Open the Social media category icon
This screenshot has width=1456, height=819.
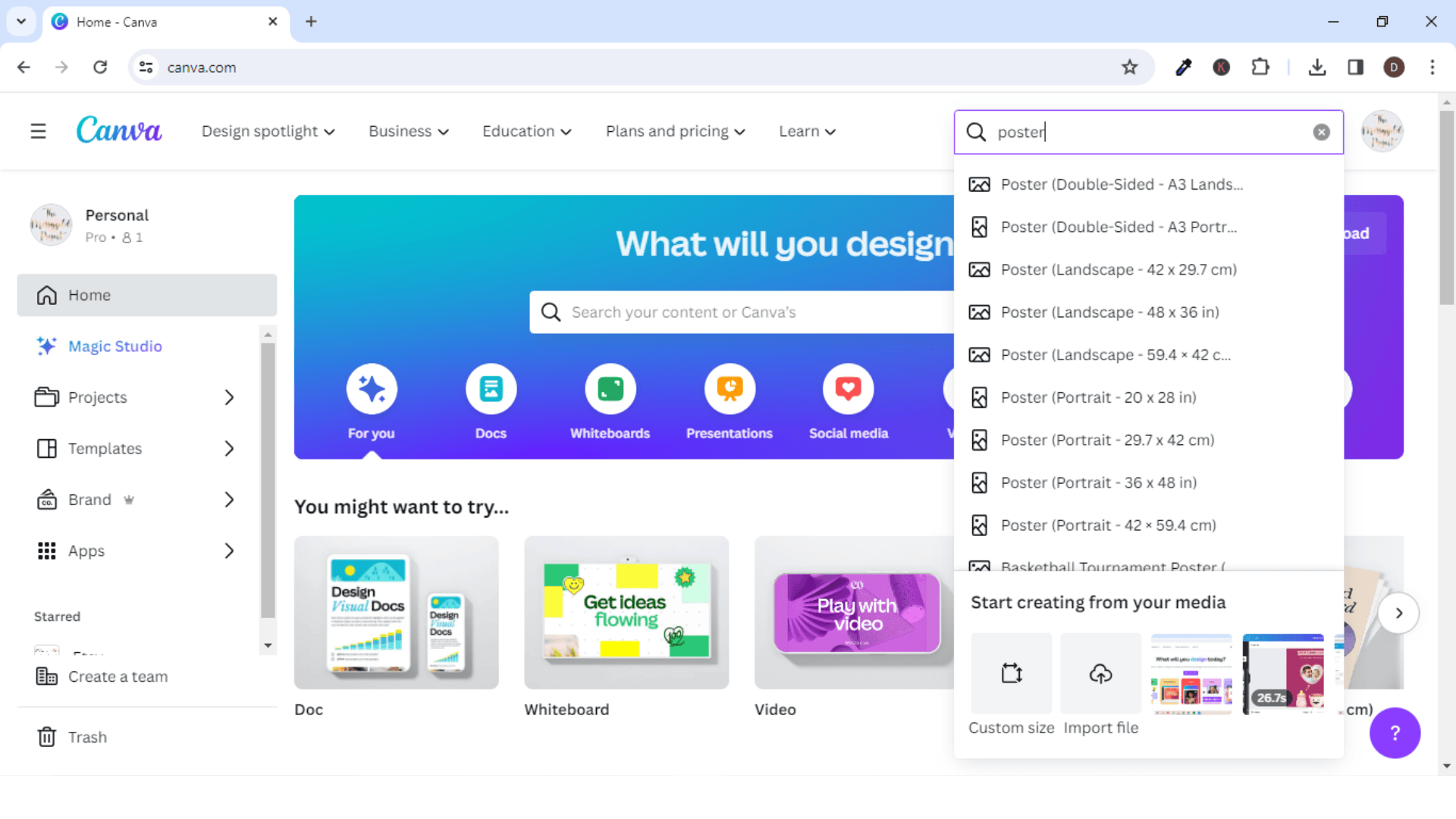pyautogui.click(x=848, y=389)
